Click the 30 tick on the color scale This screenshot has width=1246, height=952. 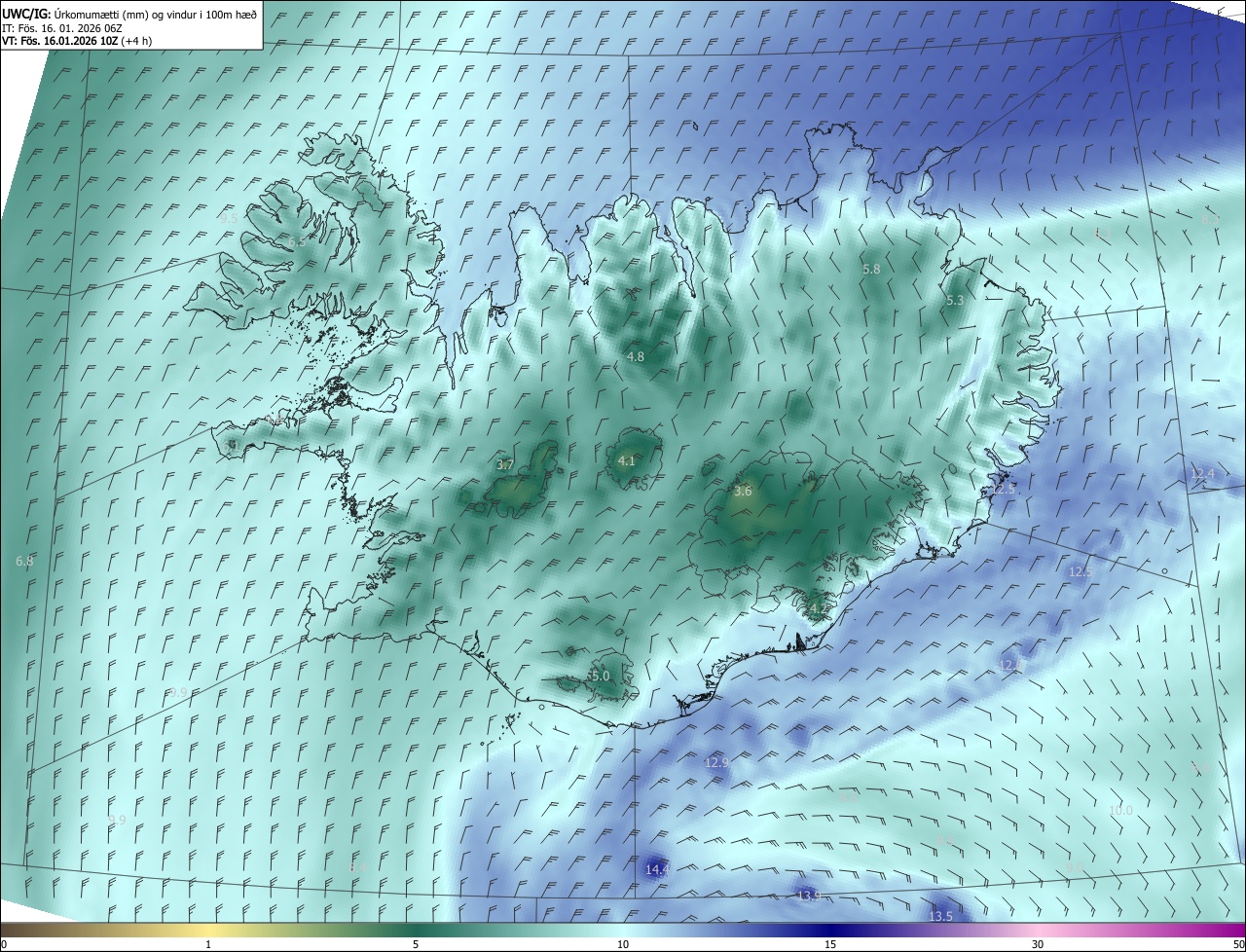pyautogui.click(x=1038, y=944)
